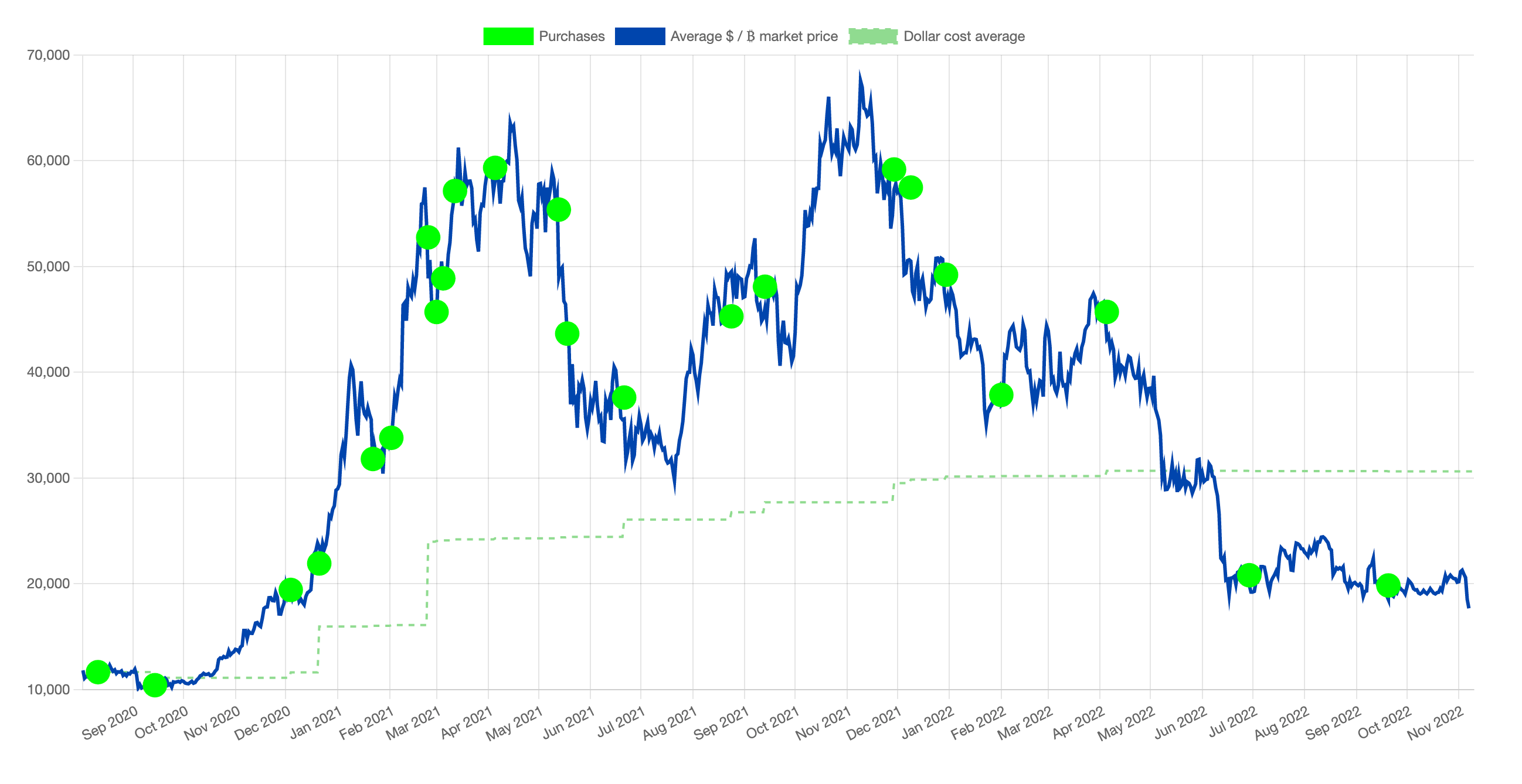Click the Jan 2022 x-axis label
This screenshot has height=784, width=1522.
pos(928,722)
